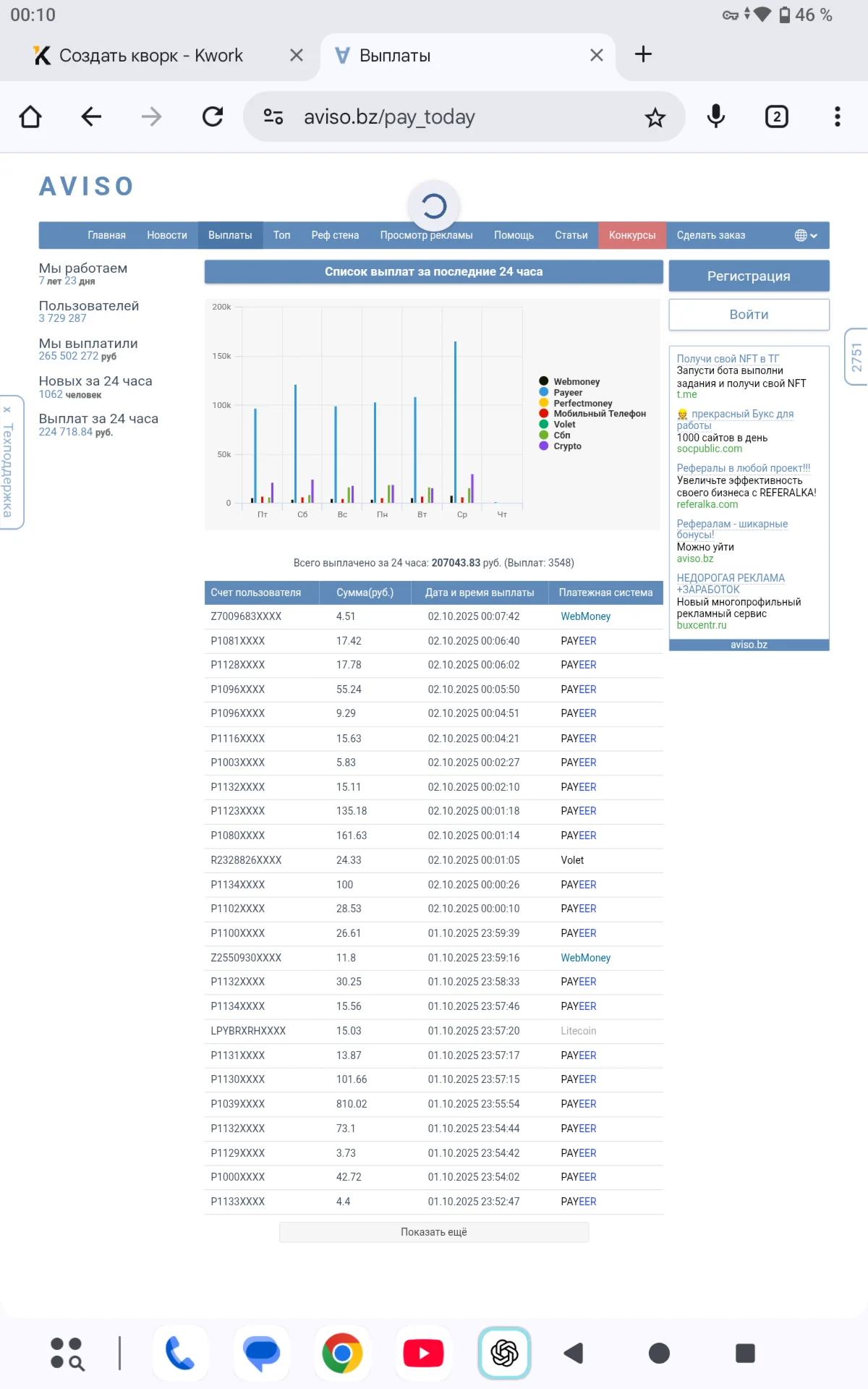Screen dimensions: 868x1389
Task: Tap the microphone voice search icon
Action: 715,116
